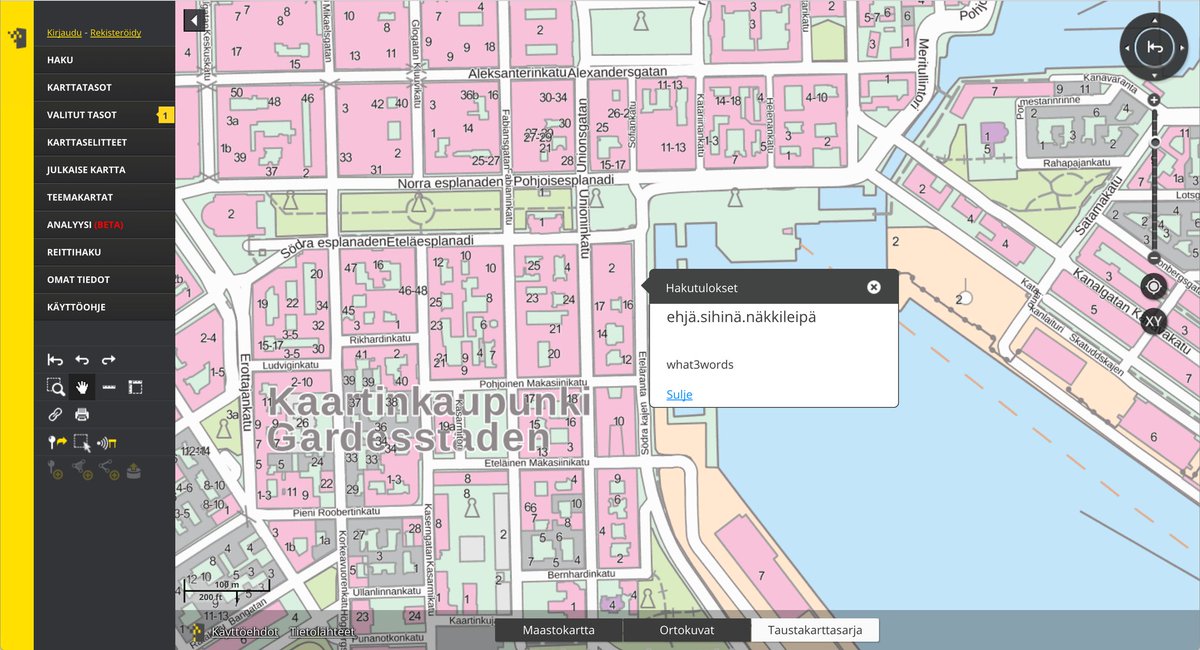Select the hand pan tool

coord(82,387)
